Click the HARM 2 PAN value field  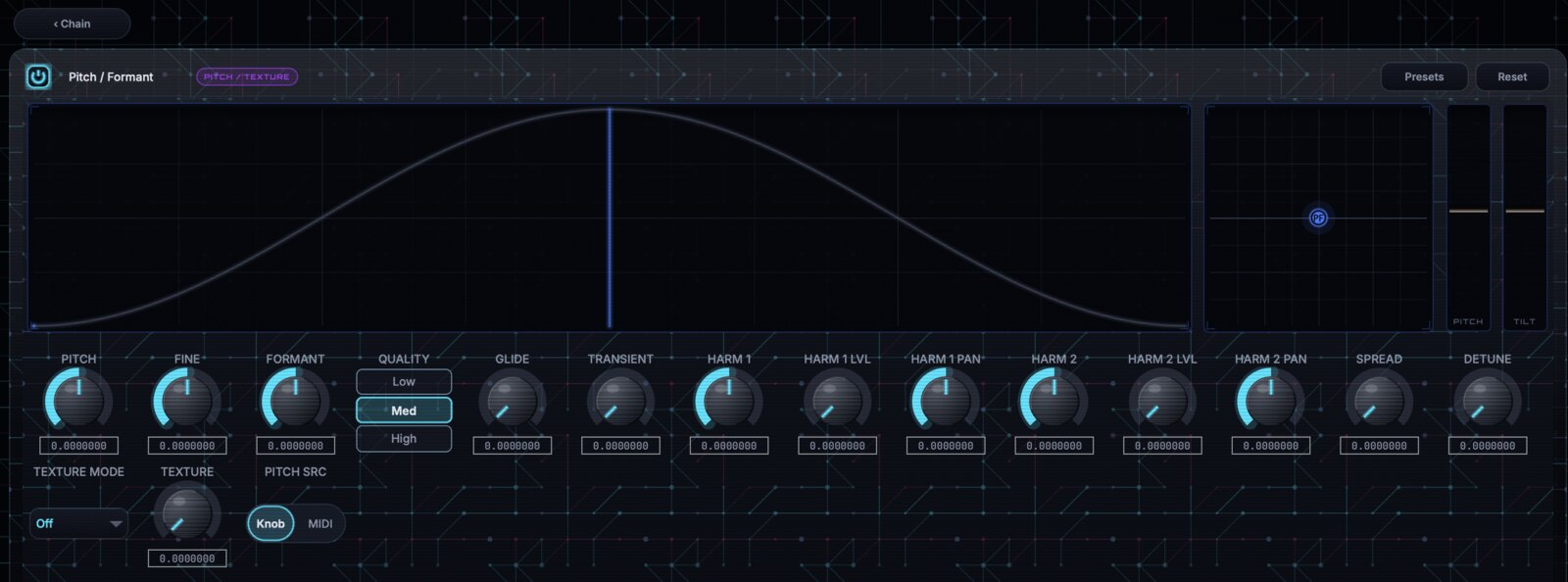pos(1271,446)
